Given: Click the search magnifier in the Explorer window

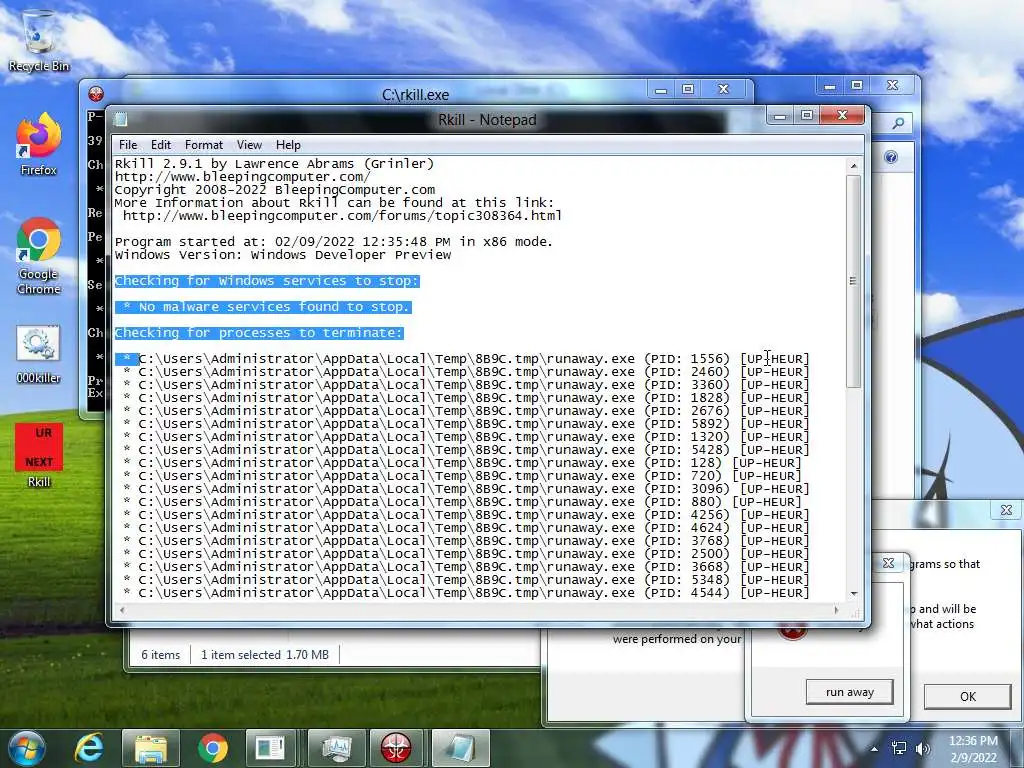Looking at the screenshot, I should 899,122.
